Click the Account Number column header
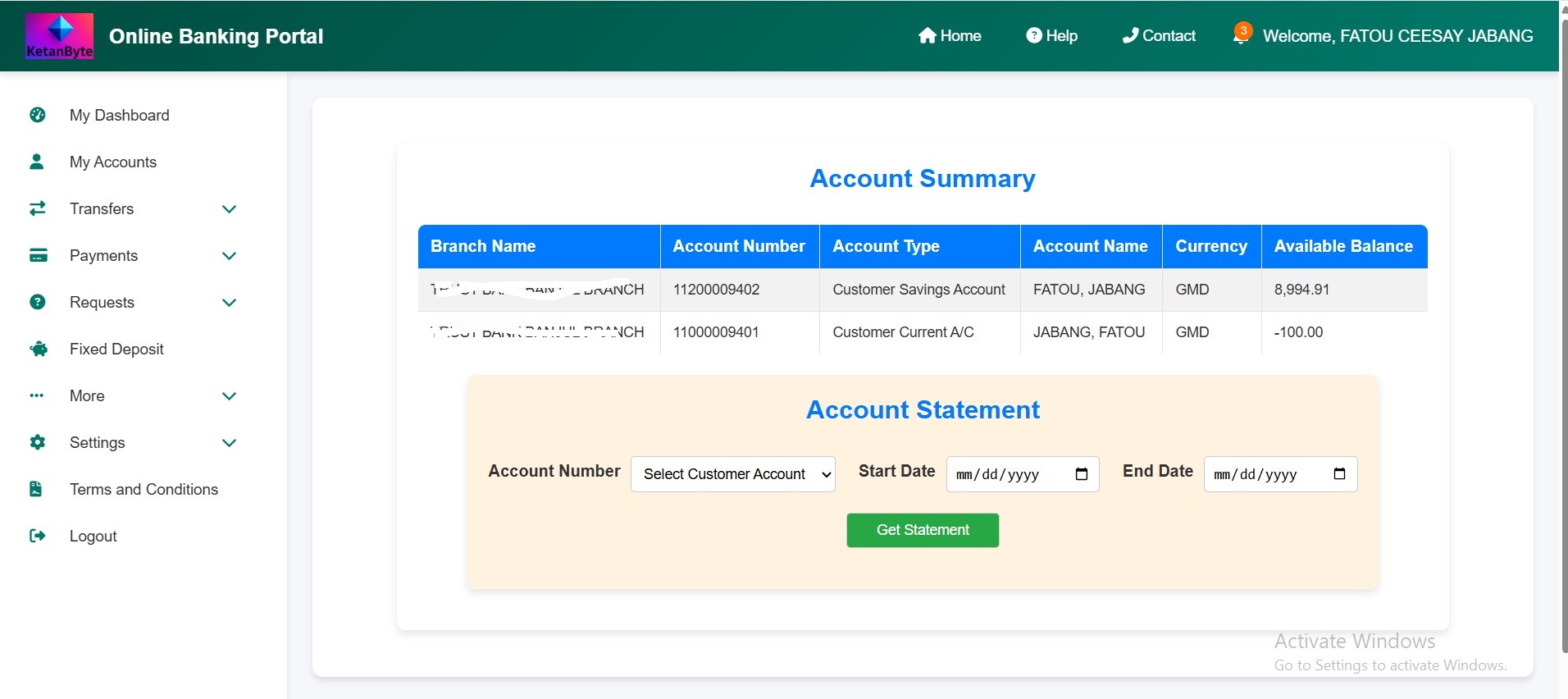1568x699 pixels. pyautogui.click(x=739, y=246)
